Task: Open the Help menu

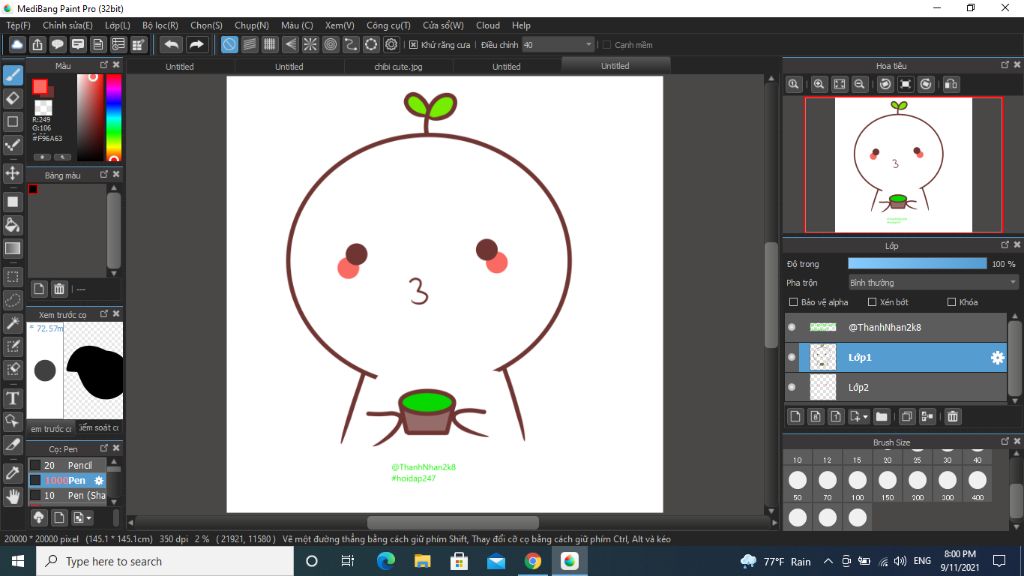Action: 521,25
